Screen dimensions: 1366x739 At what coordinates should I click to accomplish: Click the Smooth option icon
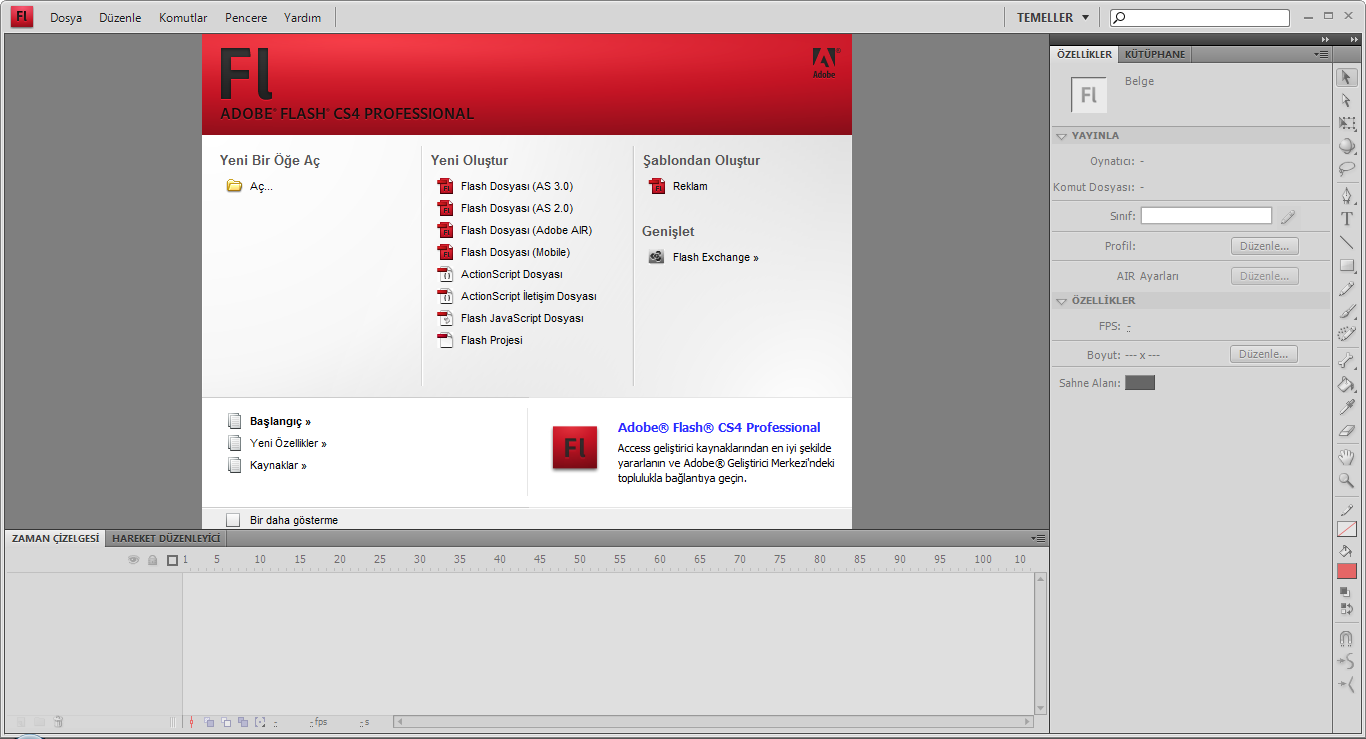pyautogui.click(x=1347, y=661)
